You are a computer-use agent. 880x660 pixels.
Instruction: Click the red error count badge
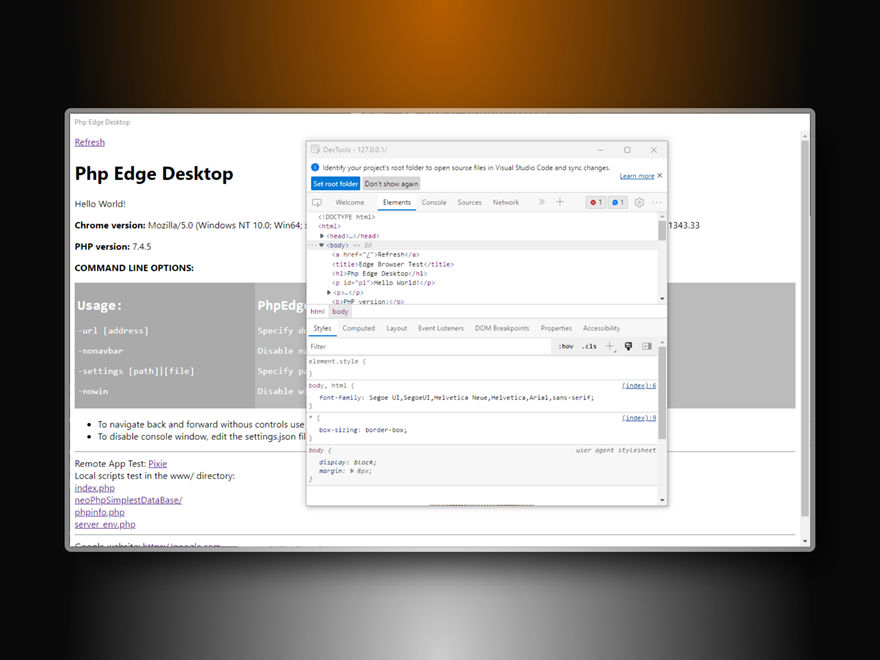(x=596, y=203)
